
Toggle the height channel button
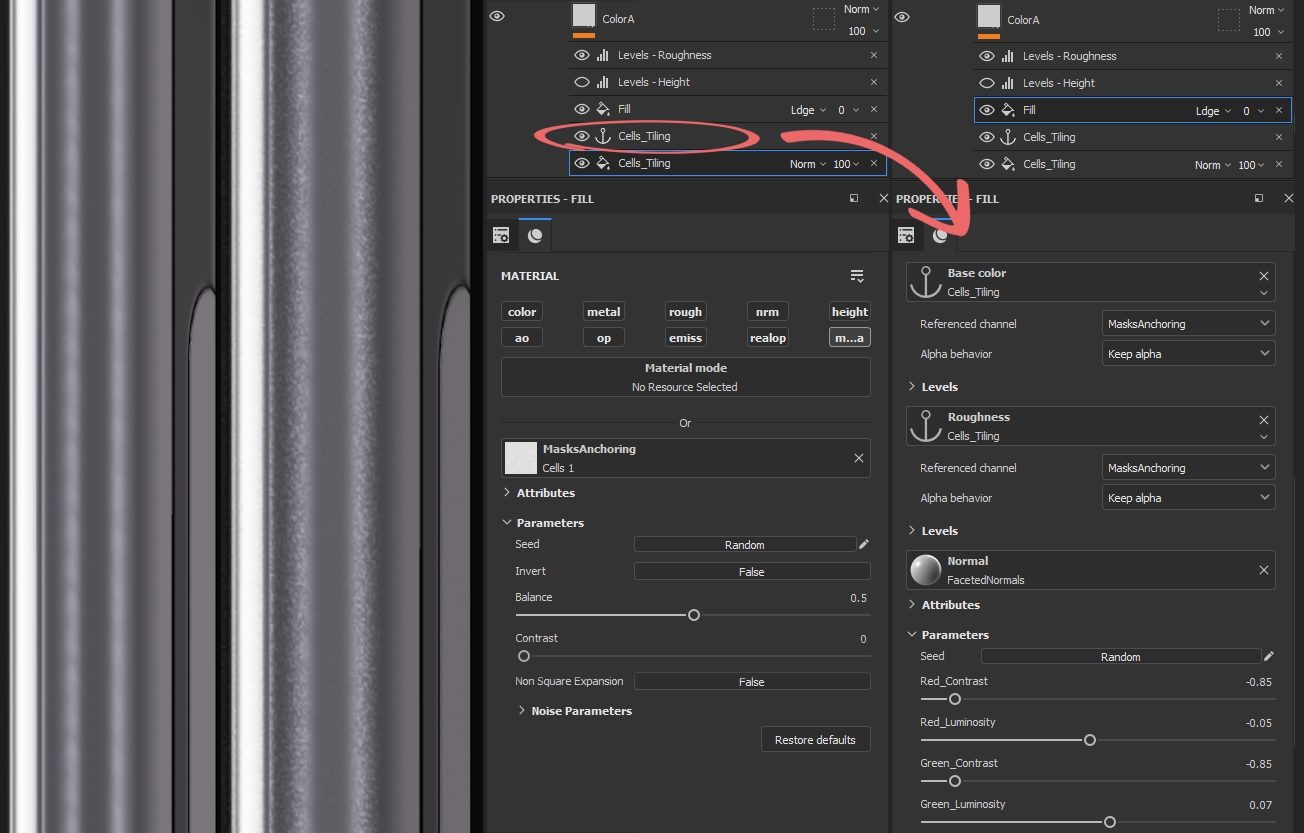pyautogui.click(x=850, y=312)
